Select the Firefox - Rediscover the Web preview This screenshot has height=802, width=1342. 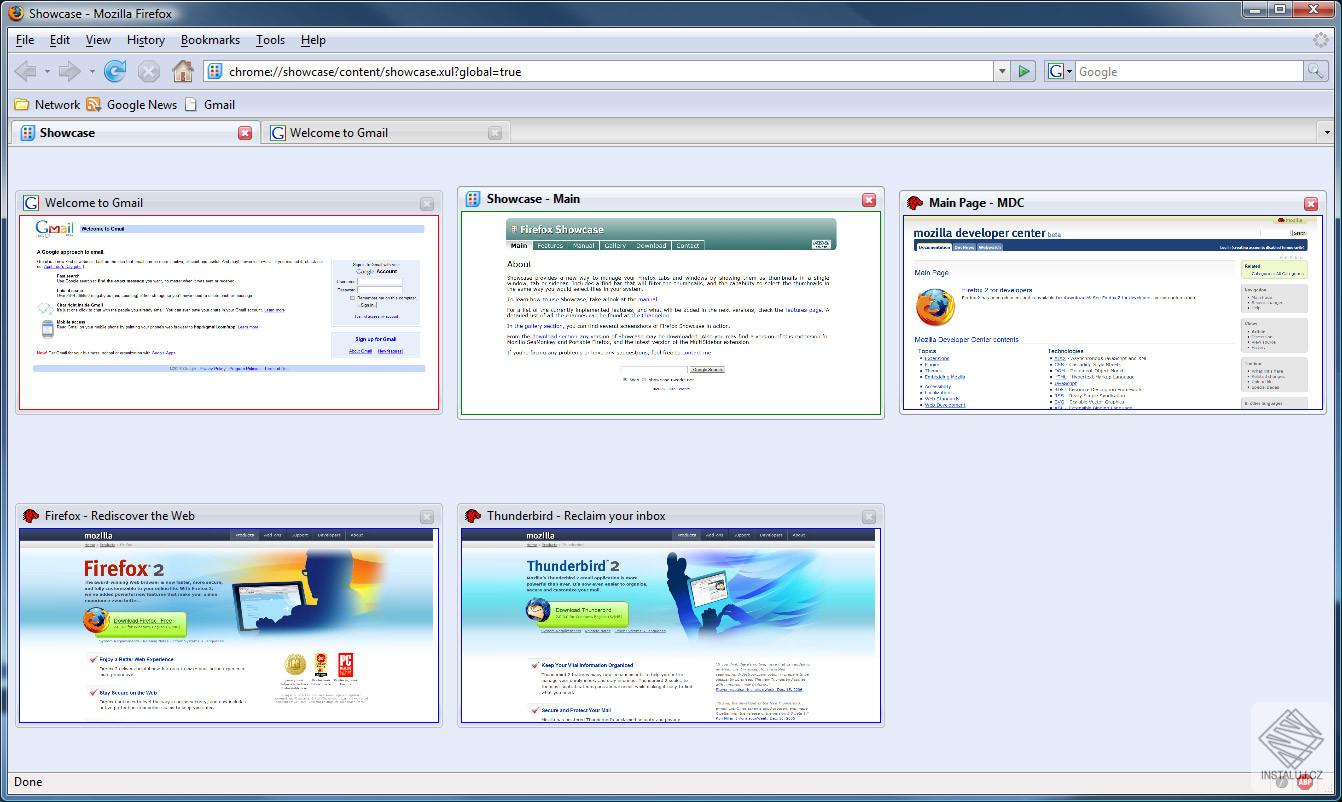(x=229, y=625)
